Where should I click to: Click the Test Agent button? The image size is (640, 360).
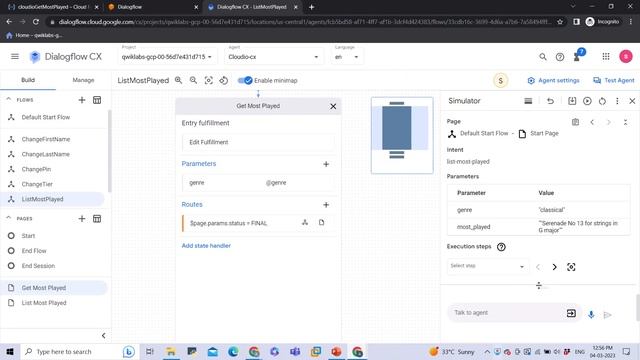pyautogui.click(x=613, y=80)
